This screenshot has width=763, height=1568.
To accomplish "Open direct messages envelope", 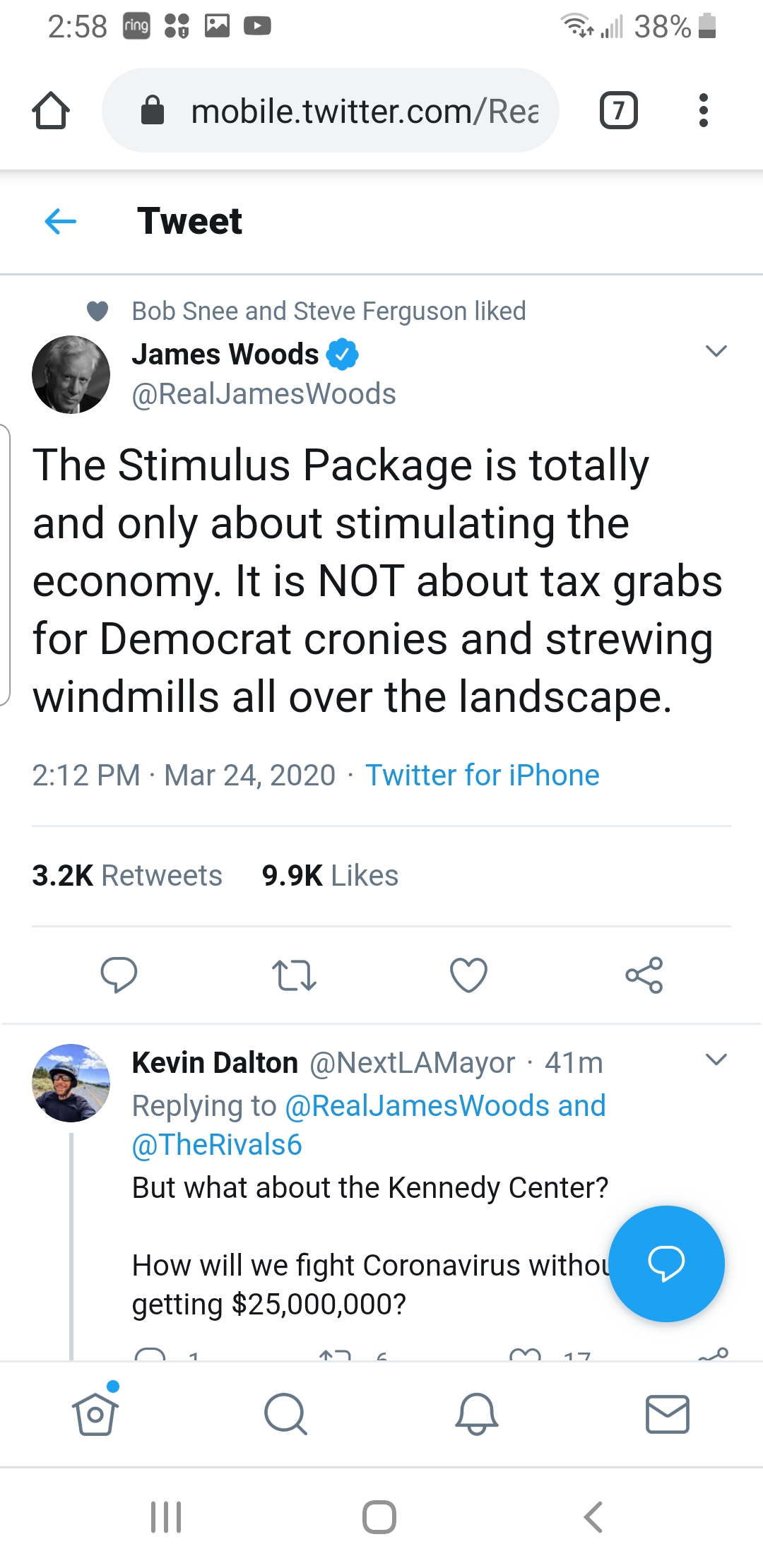I will pos(667,1414).
